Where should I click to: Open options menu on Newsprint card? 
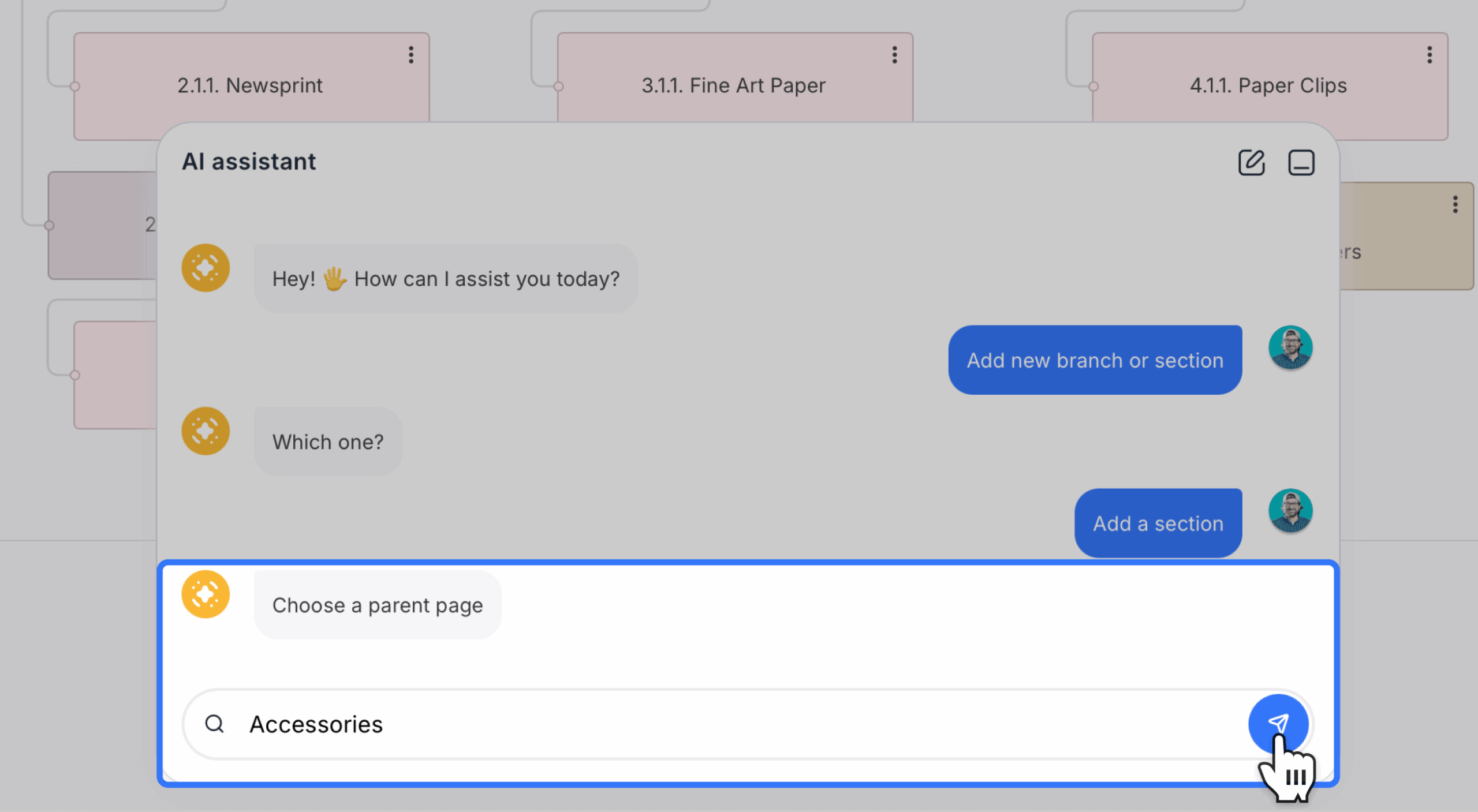tap(411, 55)
